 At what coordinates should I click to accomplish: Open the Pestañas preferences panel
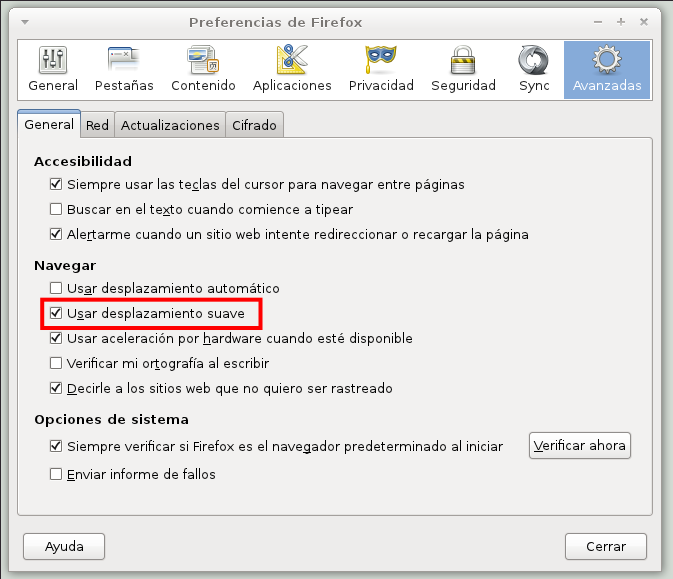(x=124, y=70)
